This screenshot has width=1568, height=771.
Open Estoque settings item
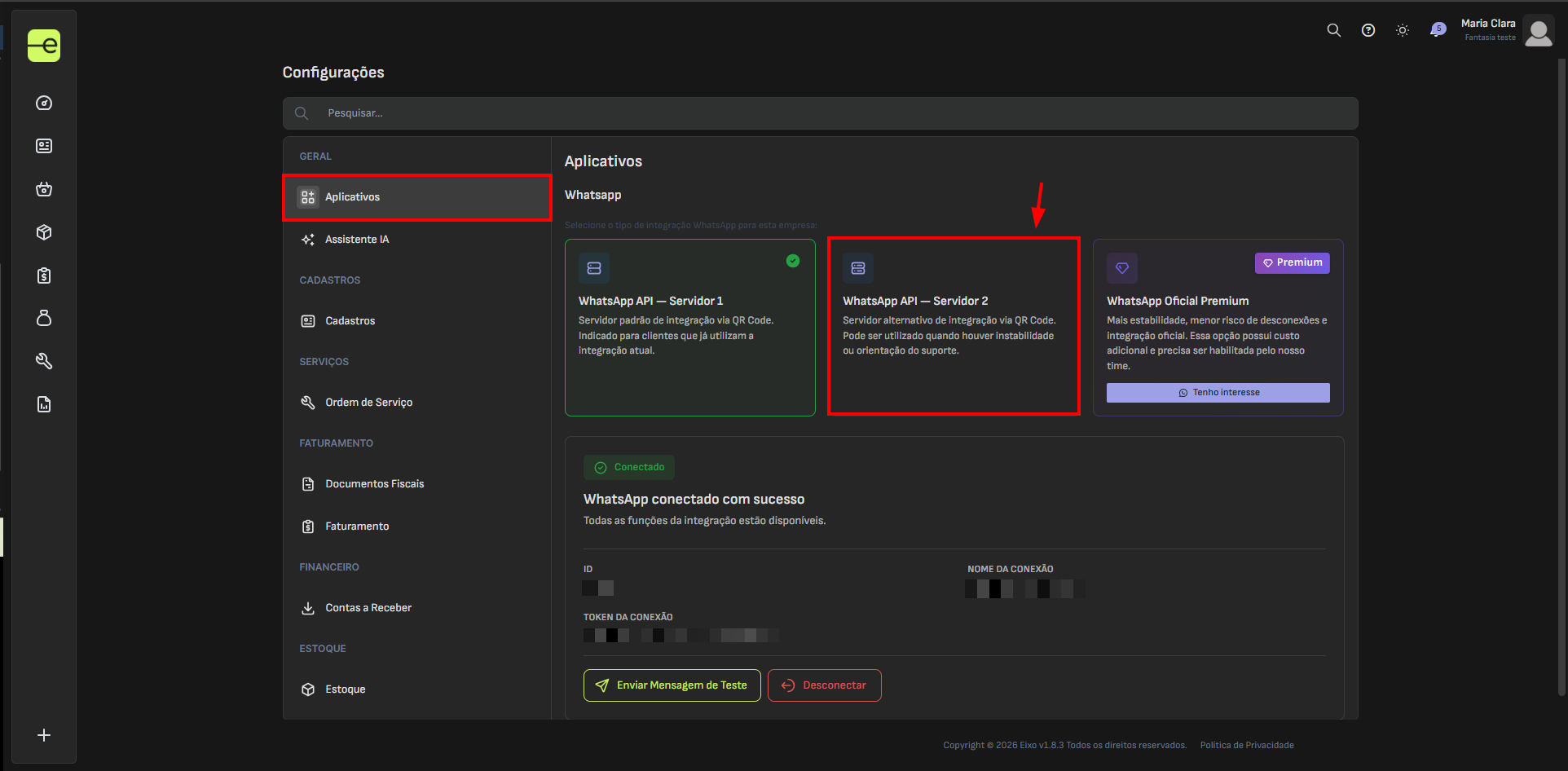tap(417, 689)
